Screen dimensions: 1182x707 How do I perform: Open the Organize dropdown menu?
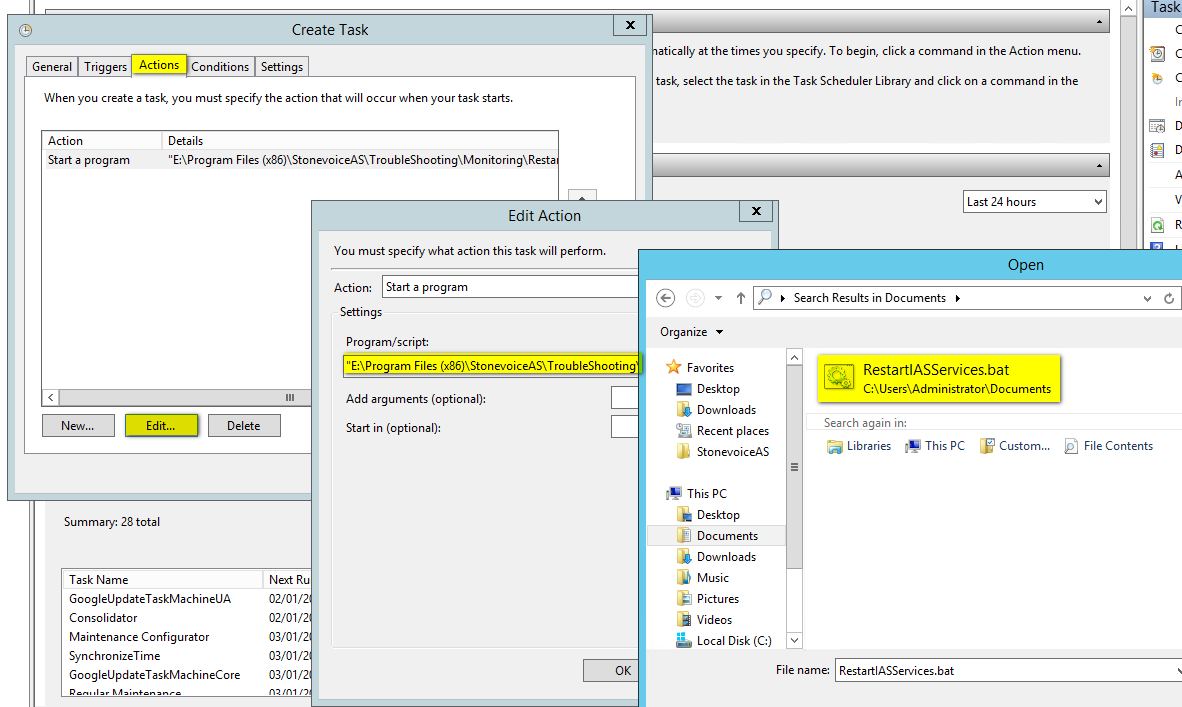691,332
